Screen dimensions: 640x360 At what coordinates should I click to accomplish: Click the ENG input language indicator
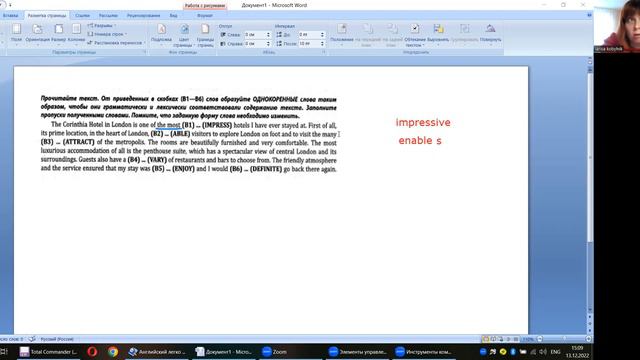(x=556, y=351)
